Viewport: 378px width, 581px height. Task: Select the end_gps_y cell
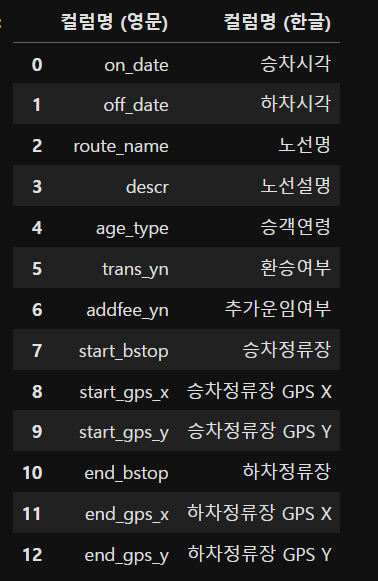pos(127,555)
